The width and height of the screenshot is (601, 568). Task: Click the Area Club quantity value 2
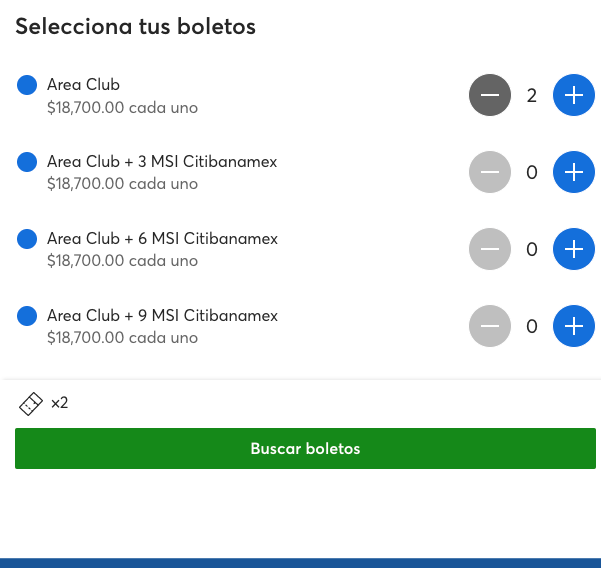[532, 96]
